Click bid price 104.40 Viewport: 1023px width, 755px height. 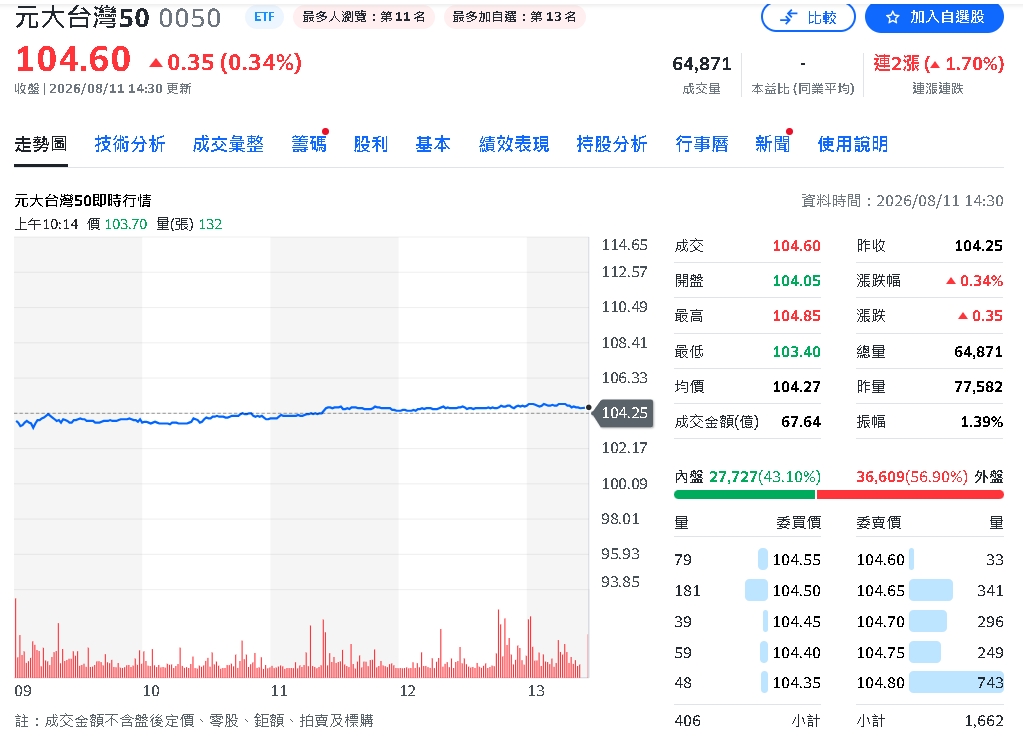click(x=797, y=653)
